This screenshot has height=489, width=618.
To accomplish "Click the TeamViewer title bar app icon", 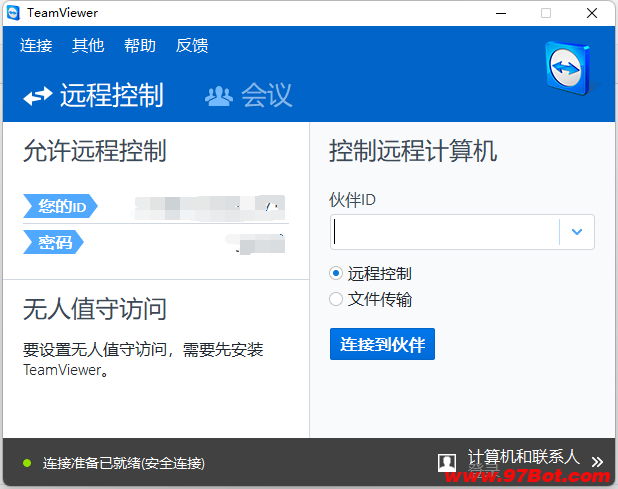I will [13, 13].
